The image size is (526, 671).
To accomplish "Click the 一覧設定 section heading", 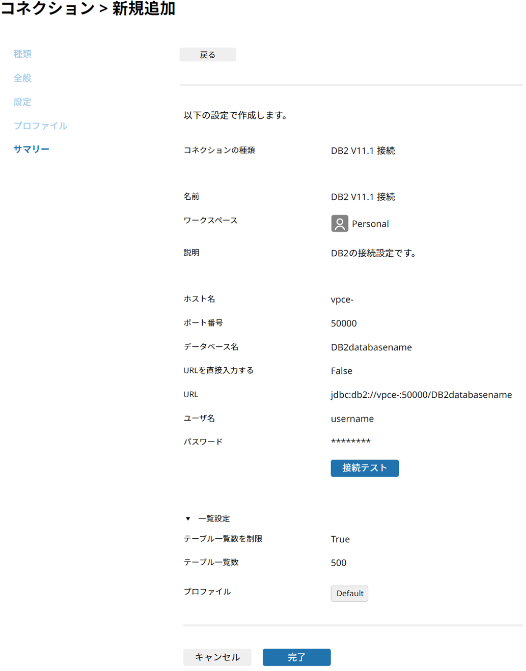I will [214, 519].
